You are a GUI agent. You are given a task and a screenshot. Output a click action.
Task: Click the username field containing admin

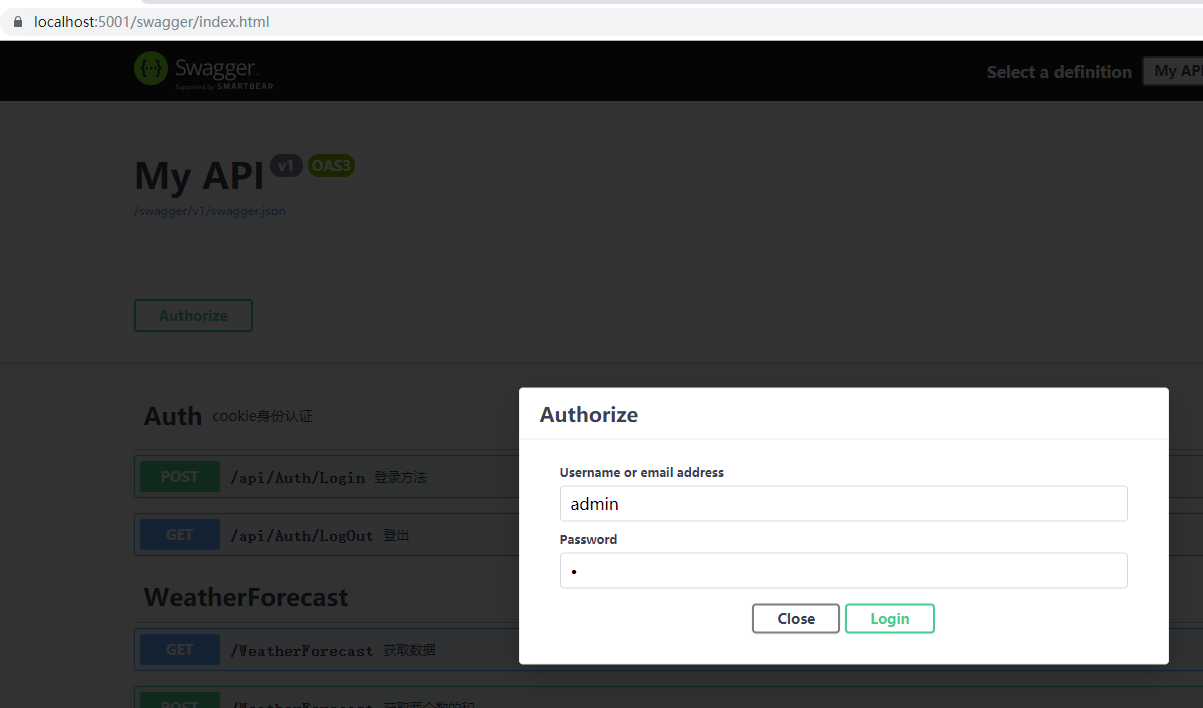pyautogui.click(x=843, y=503)
